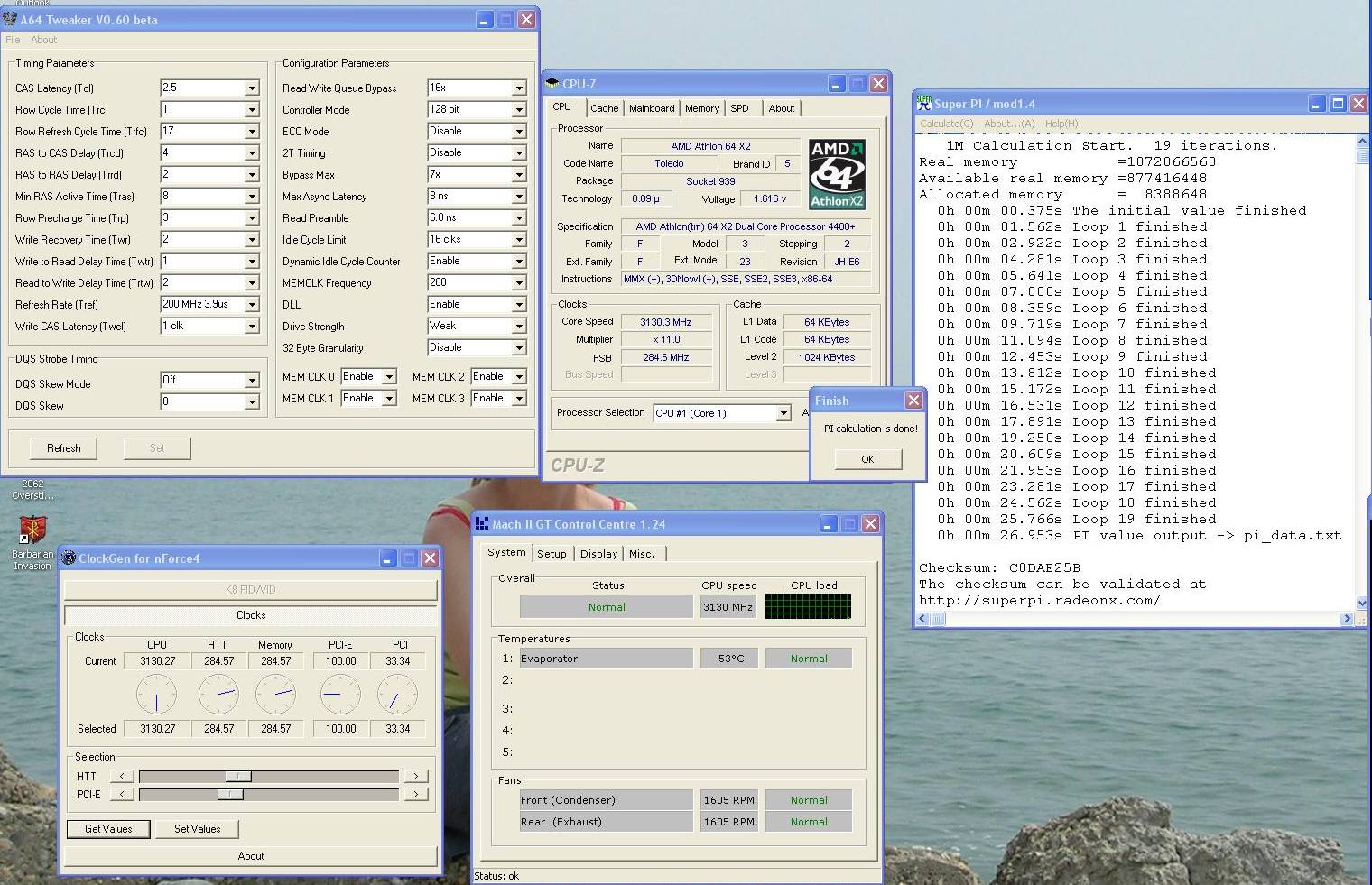Image resolution: width=1372 pixels, height=885 pixels.
Task: Open the 2T Timing dropdown
Action: click(519, 153)
